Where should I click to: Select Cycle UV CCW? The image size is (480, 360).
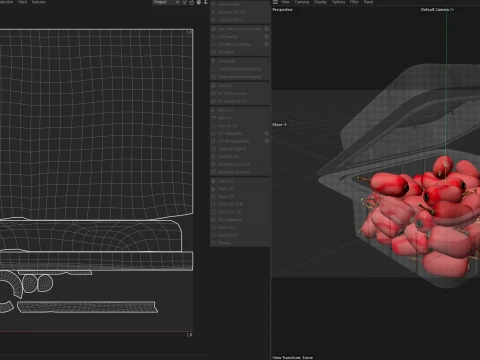click(240, 204)
